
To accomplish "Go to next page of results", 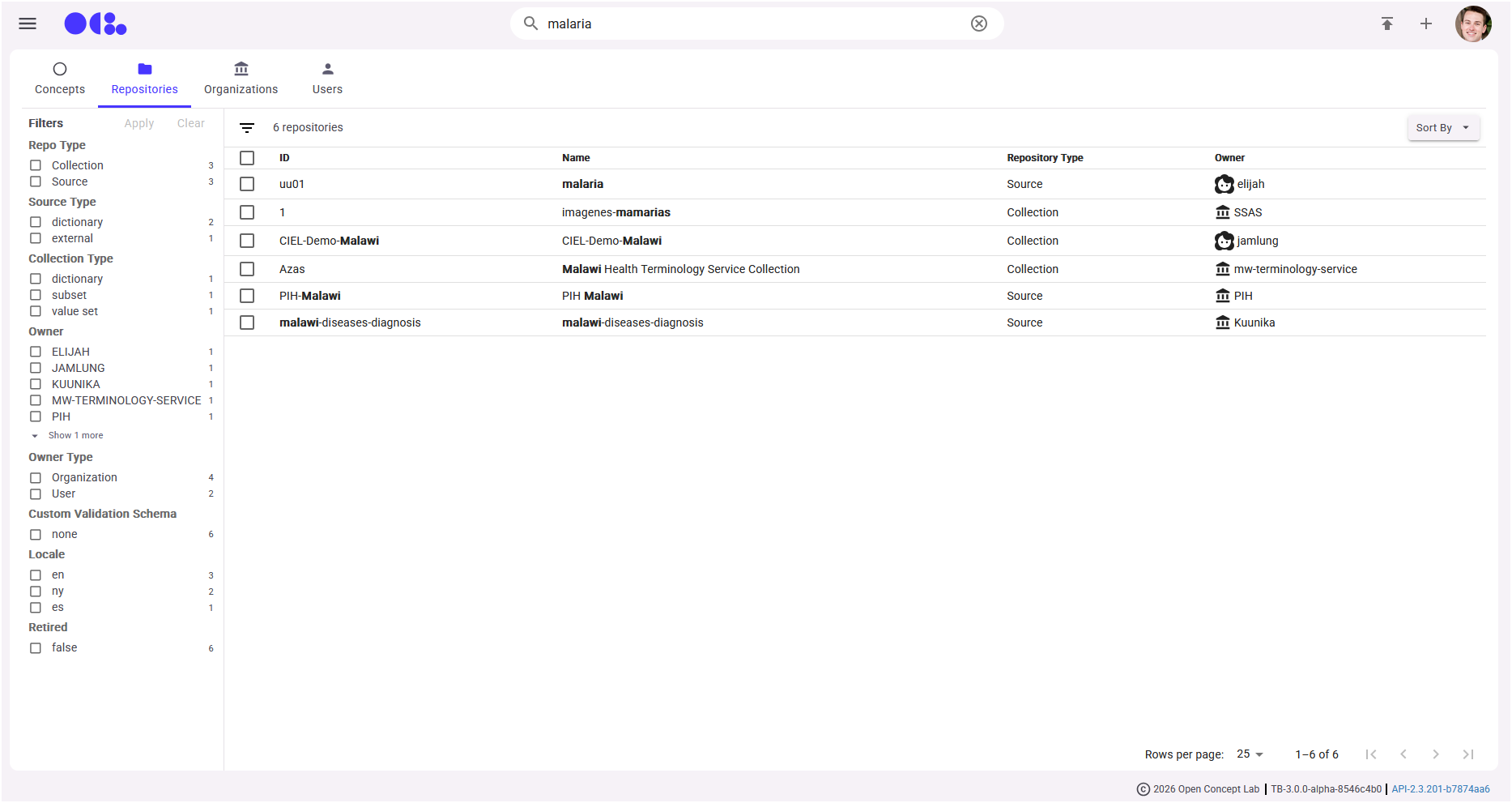I will click(1435, 754).
